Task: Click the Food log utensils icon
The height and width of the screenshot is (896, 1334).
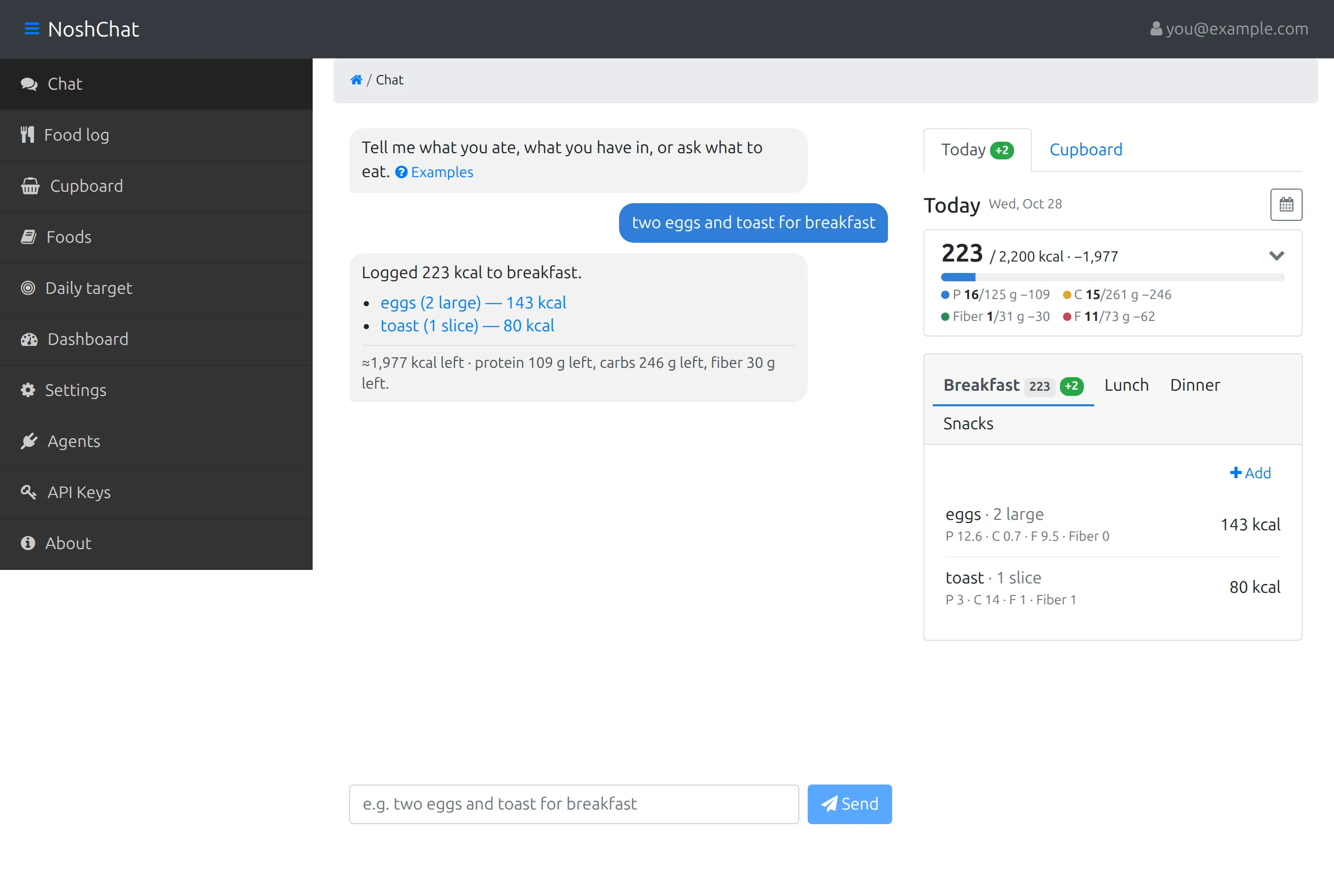Action: [x=28, y=135]
